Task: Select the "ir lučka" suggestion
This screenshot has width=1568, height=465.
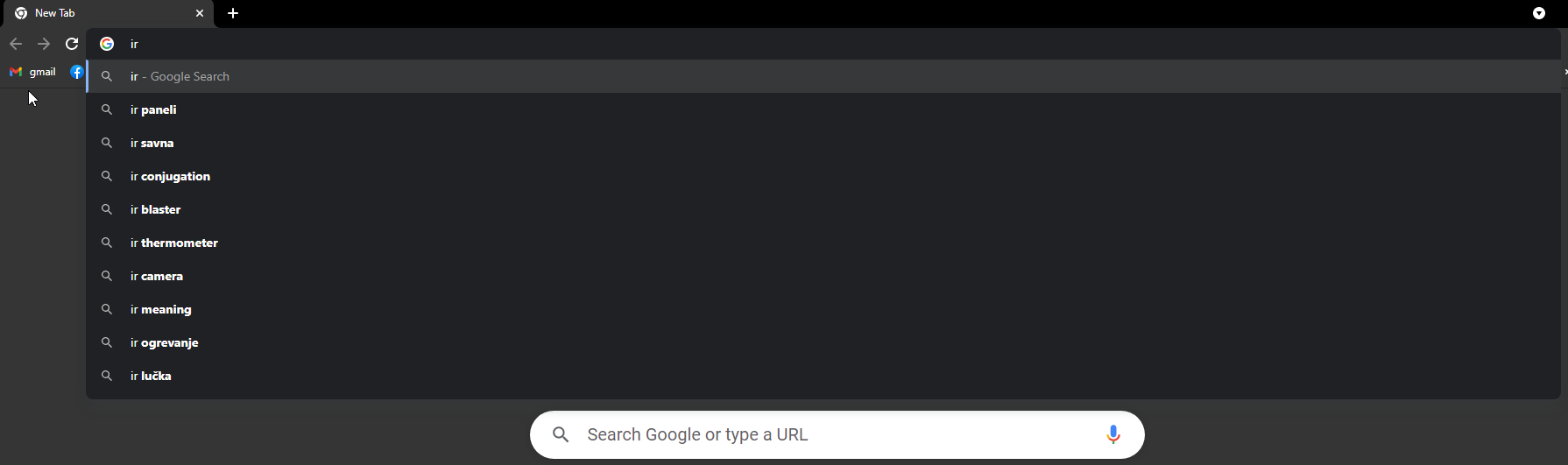Action: tap(823, 376)
